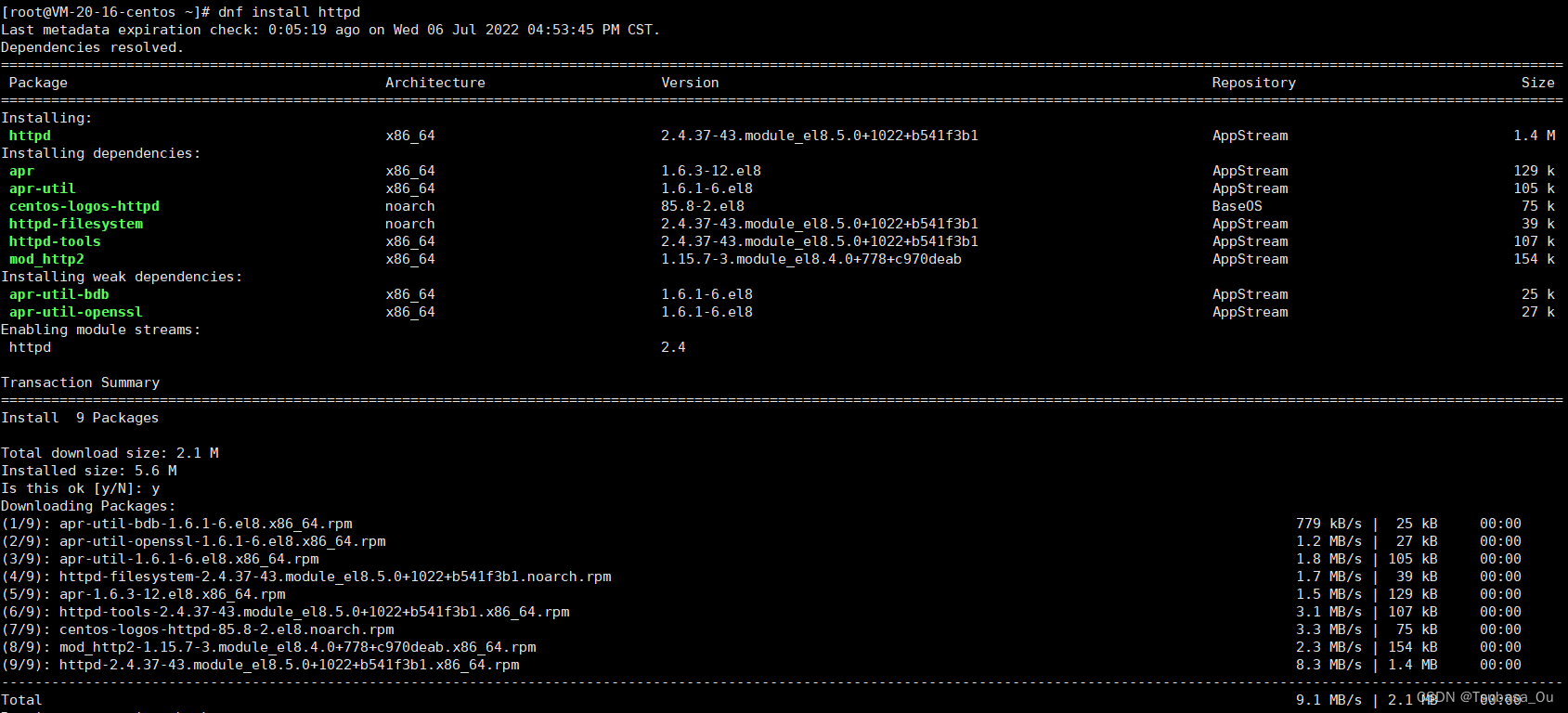Viewport: 1568px width, 713px height.
Task: Click the green 'apr' package name
Action: coord(21,171)
